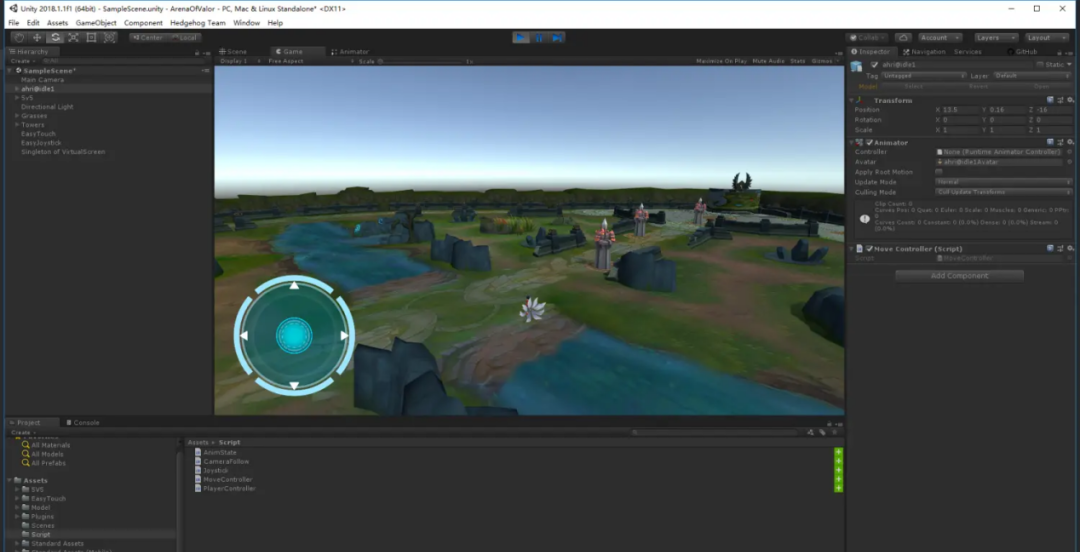Image resolution: width=1080 pixels, height=552 pixels.
Task: Open the Component menu
Action: click(143, 23)
